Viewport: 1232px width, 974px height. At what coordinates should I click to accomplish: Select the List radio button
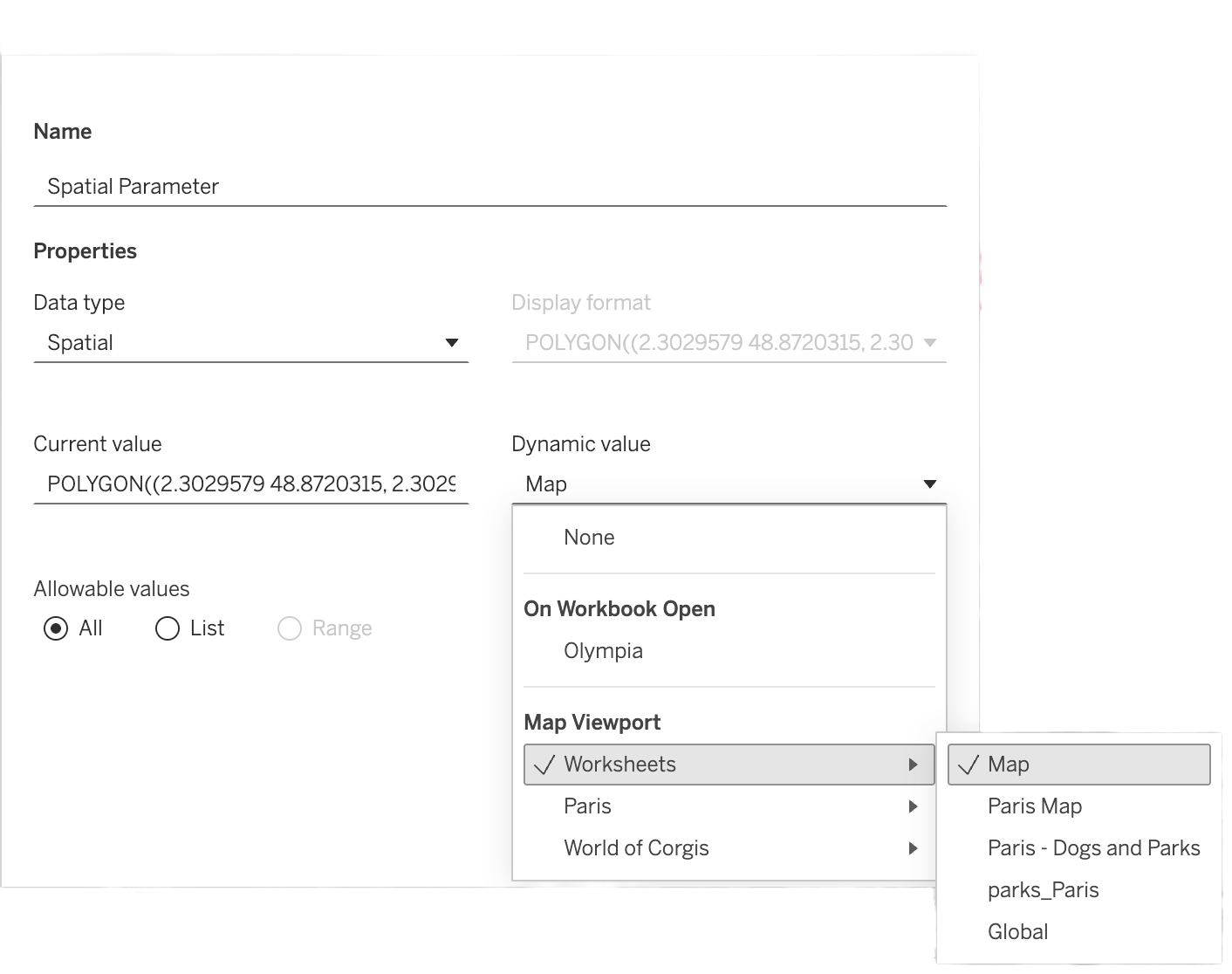(x=168, y=628)
